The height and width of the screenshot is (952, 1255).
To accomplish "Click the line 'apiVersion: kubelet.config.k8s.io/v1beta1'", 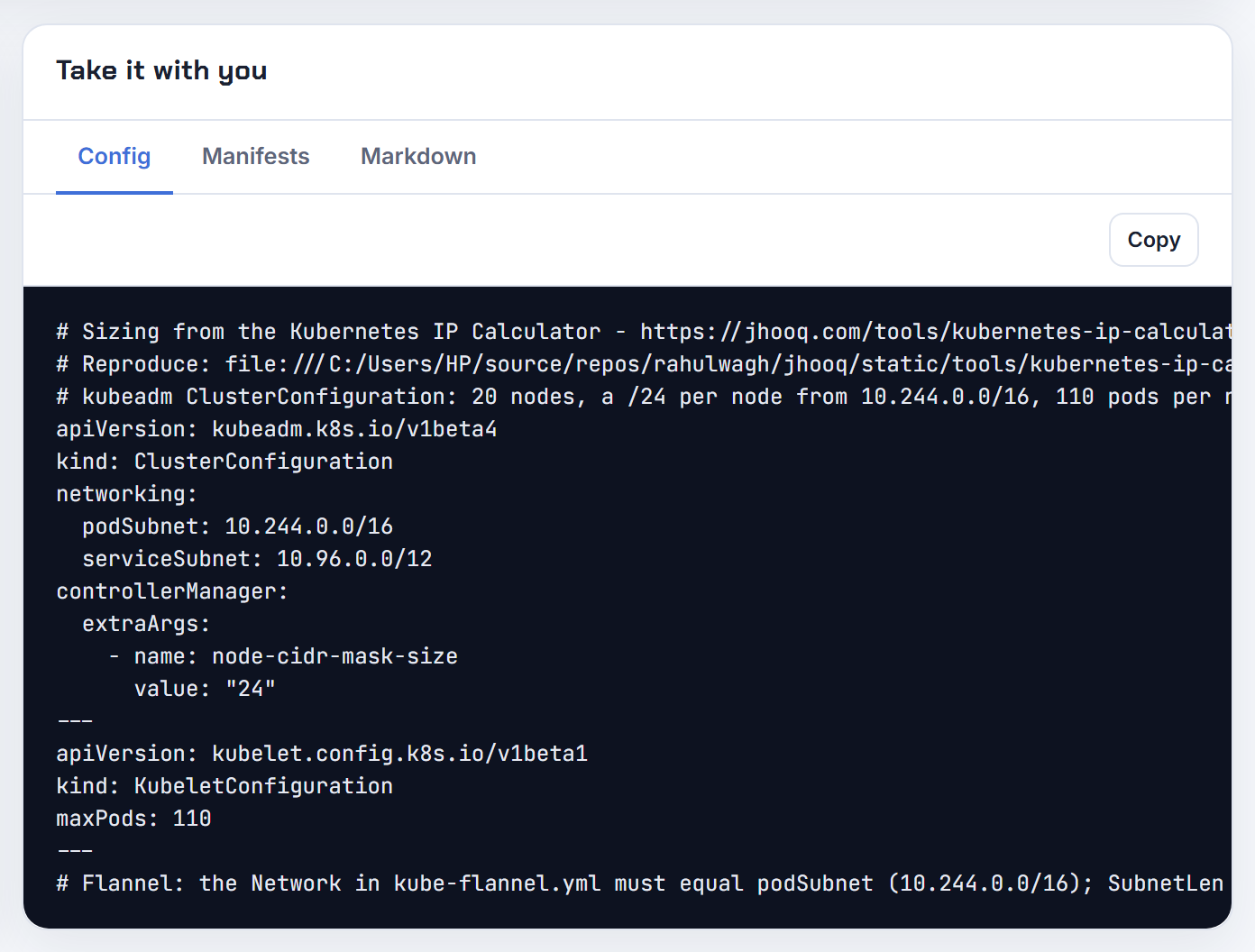I will [322, 754].
